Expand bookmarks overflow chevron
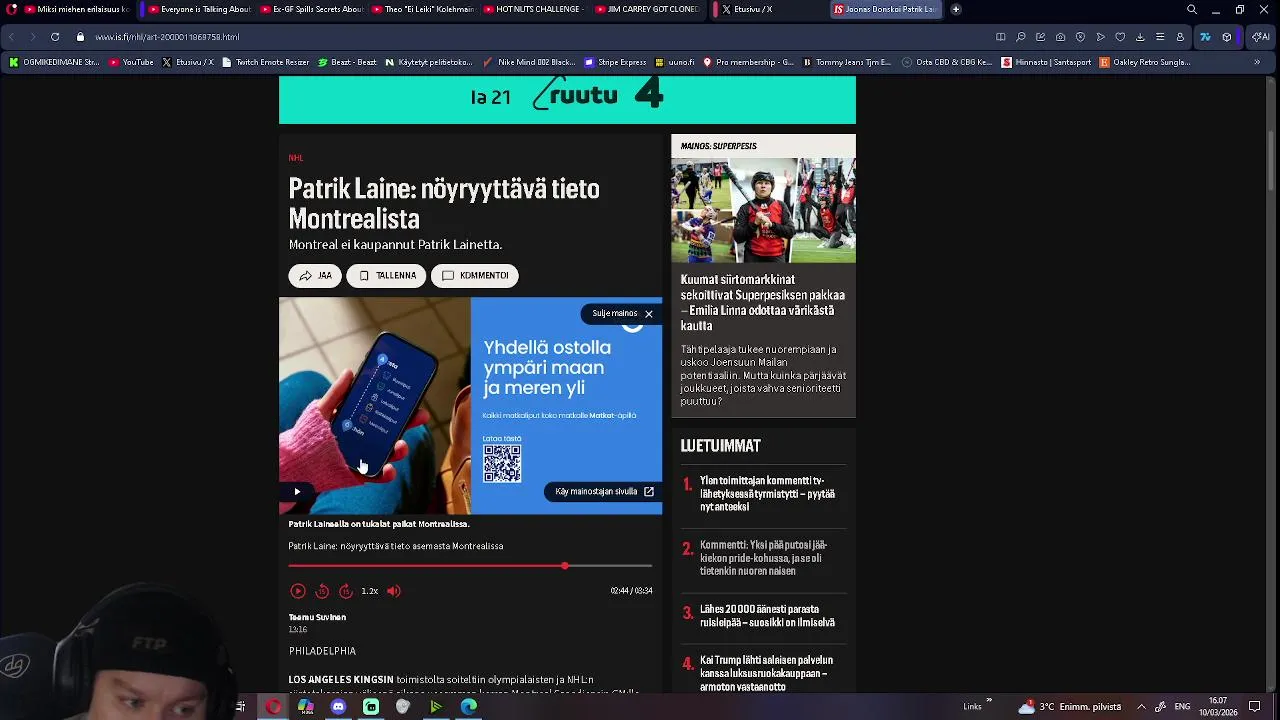 (1257, 62)
